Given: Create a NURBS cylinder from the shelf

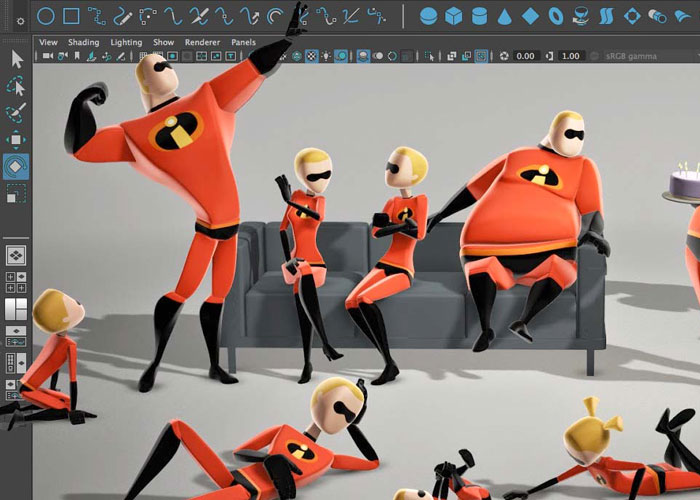Looking at the screenshot, I should click(x=479, y=17).
